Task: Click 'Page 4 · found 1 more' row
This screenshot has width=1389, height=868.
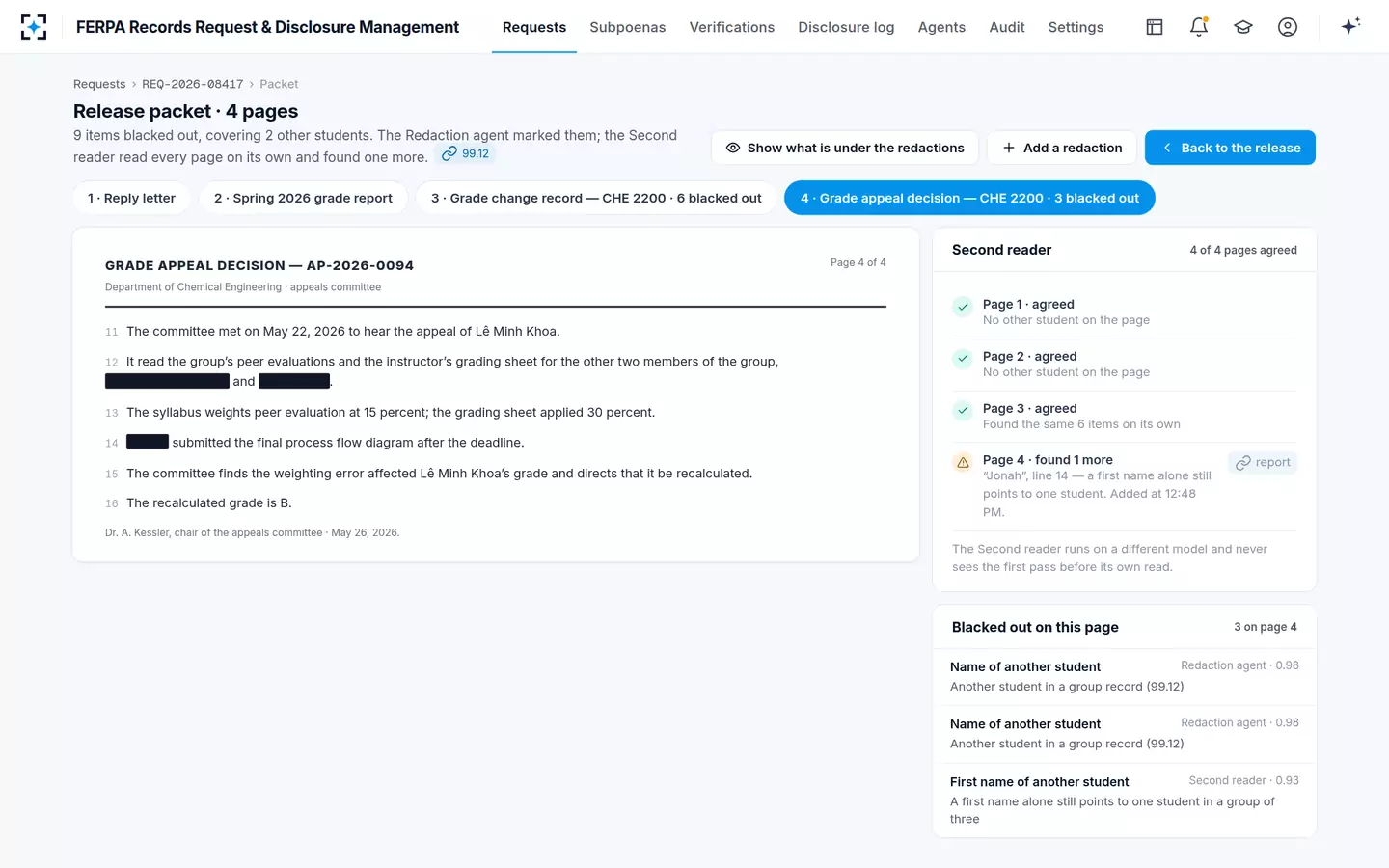Action: pos(1125,486)
